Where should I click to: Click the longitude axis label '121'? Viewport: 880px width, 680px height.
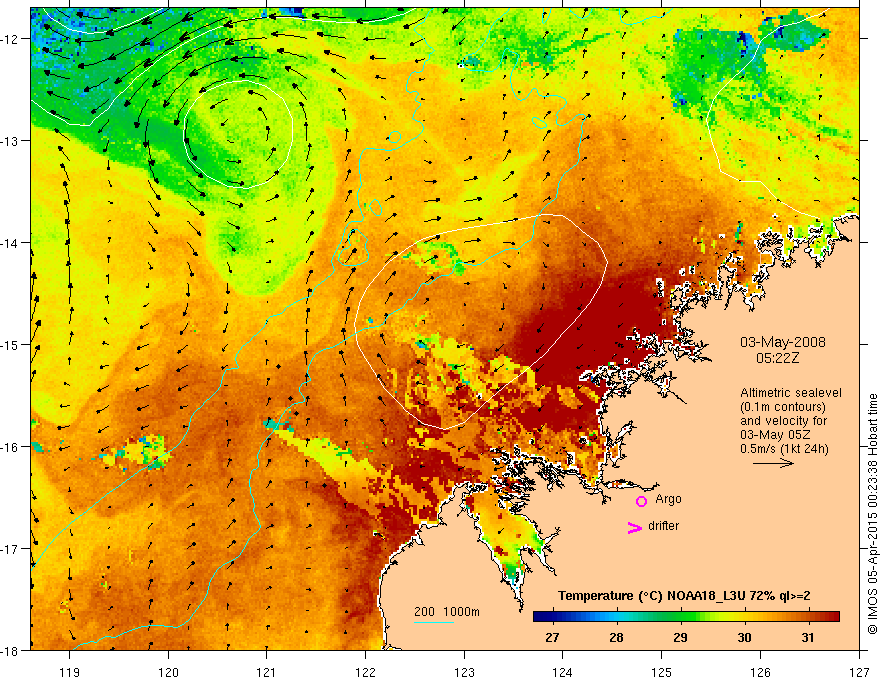(267, 672)
